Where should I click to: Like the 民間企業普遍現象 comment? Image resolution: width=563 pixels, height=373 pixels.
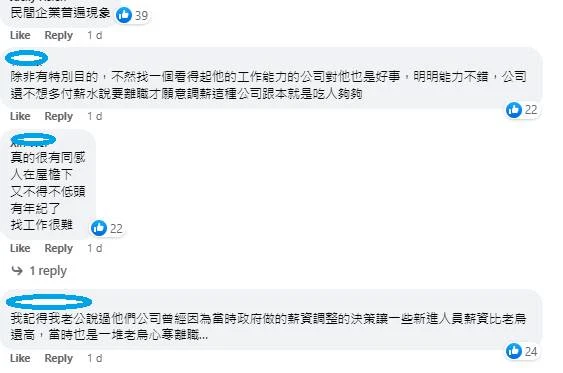(x=20, y=35)
